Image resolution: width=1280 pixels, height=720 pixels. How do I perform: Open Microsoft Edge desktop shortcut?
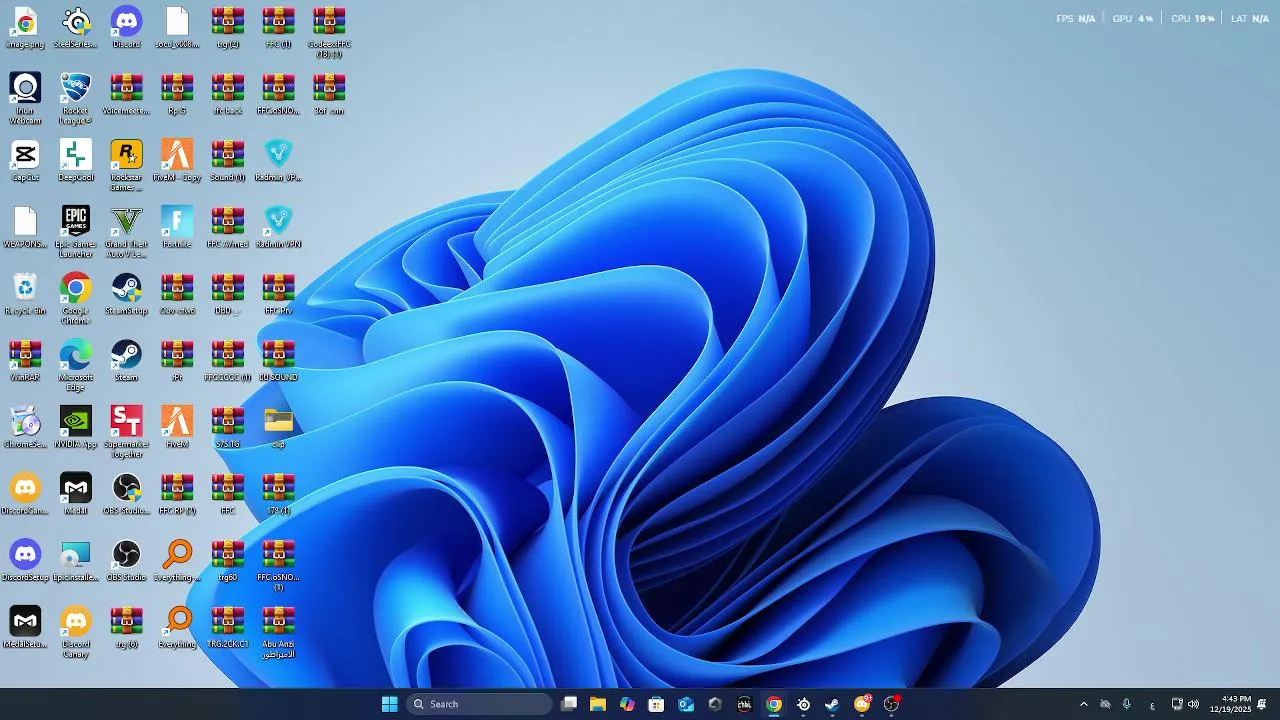(x=75, y=365)
